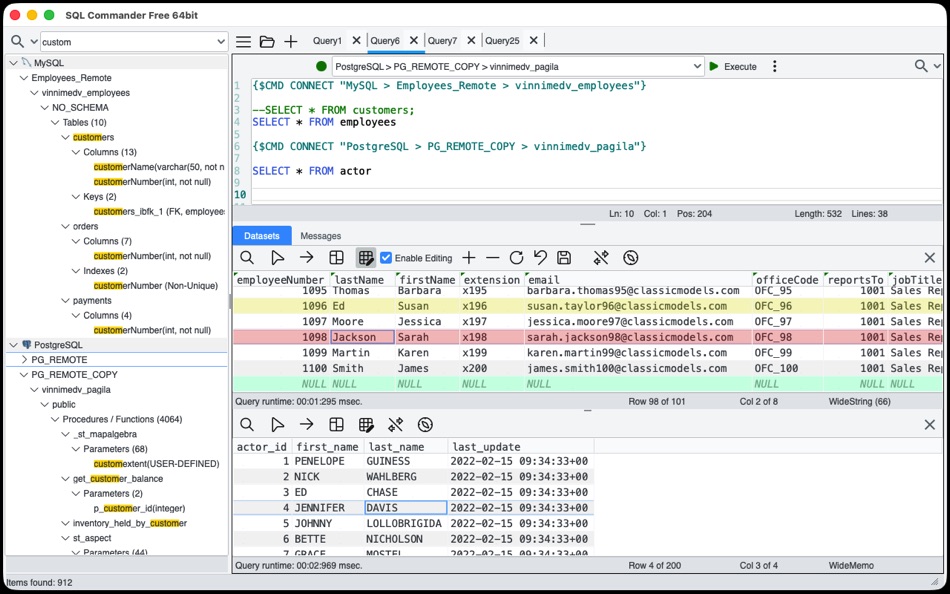The width and height of the screenshot is (950, 594).
Task: Click refresh icon in employees dataset toolbar
Action: tap(516, 258)
